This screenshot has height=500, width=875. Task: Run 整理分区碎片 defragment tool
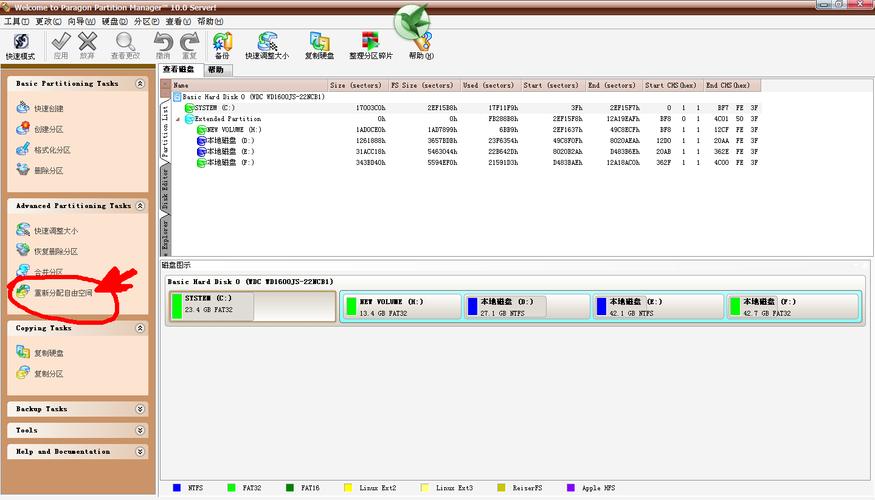(x=371, y=46)
